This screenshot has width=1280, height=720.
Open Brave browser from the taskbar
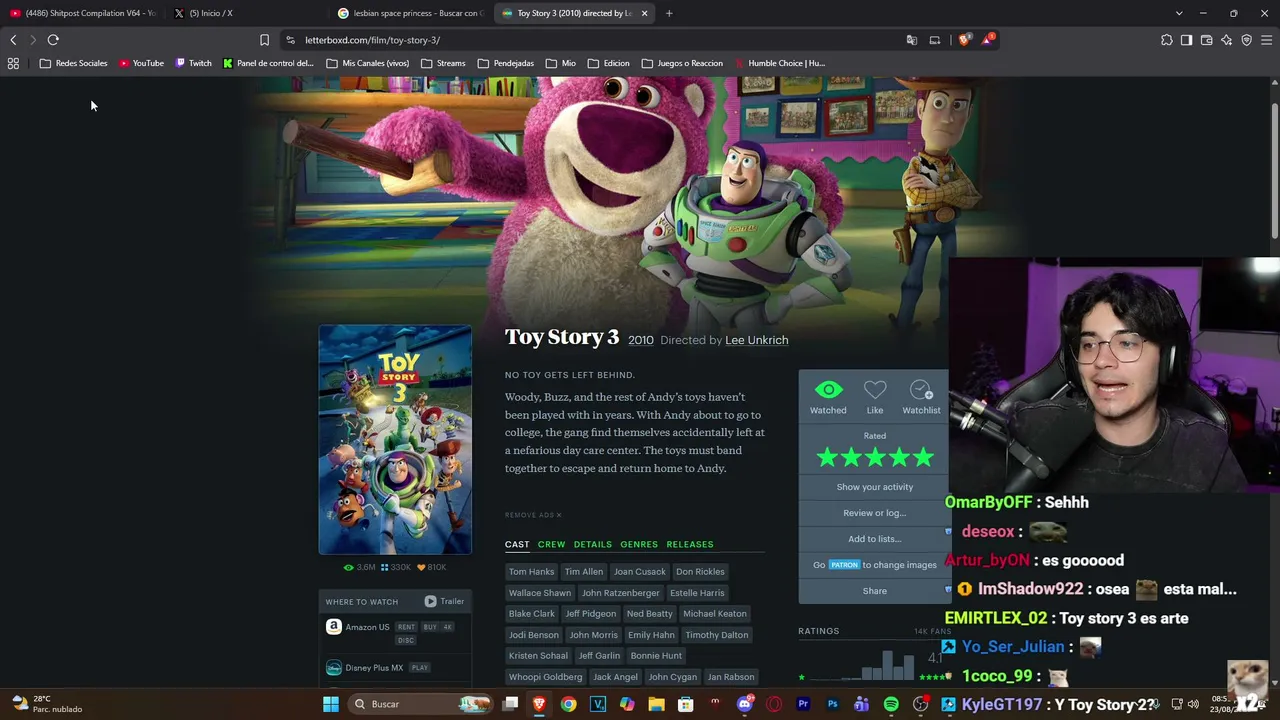point(539,704)
